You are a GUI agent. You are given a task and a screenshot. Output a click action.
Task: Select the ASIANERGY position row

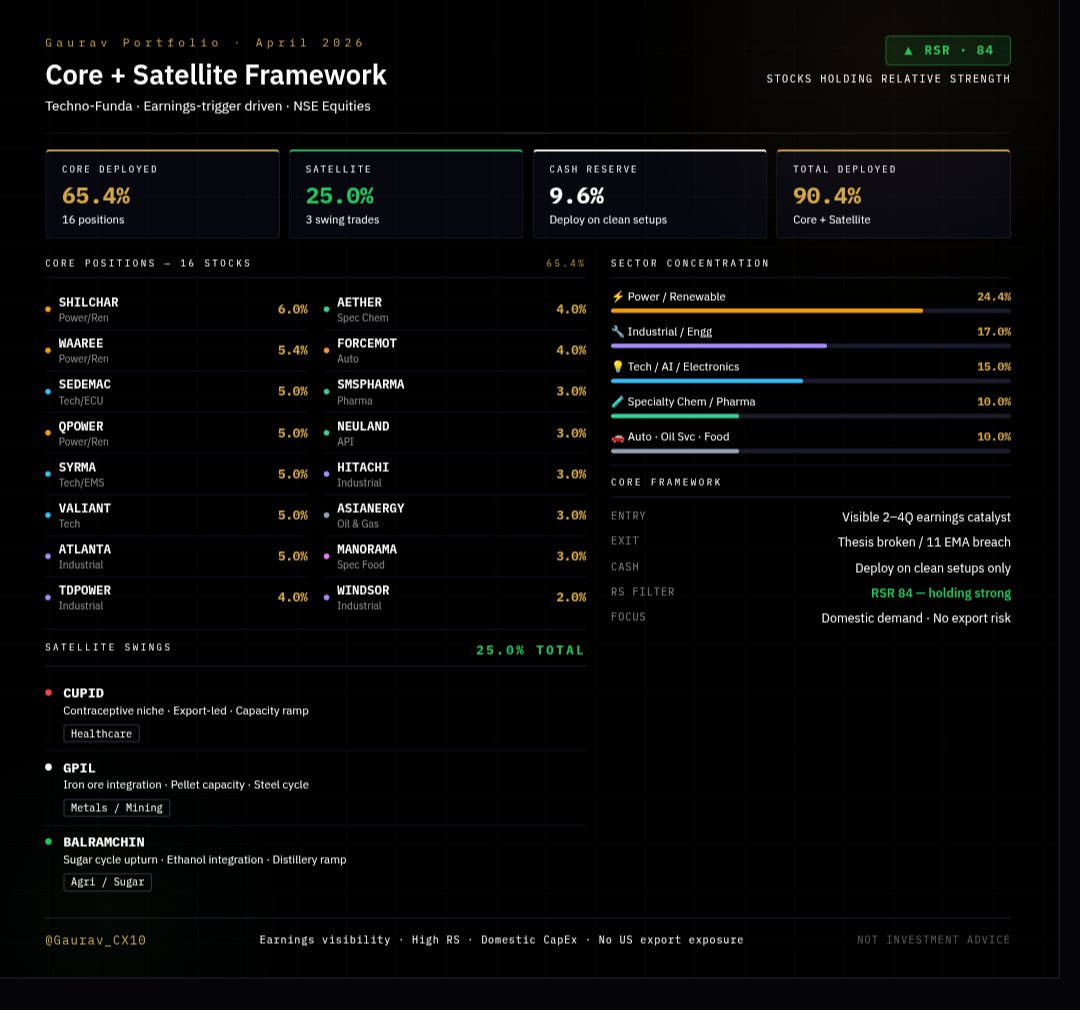pyautogui.click(x=455, y=515)
